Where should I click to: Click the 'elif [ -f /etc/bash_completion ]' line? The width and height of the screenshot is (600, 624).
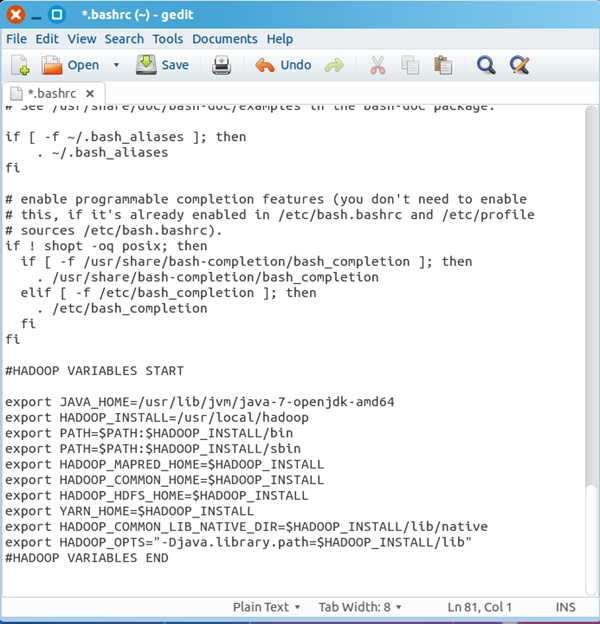point(169,293)
